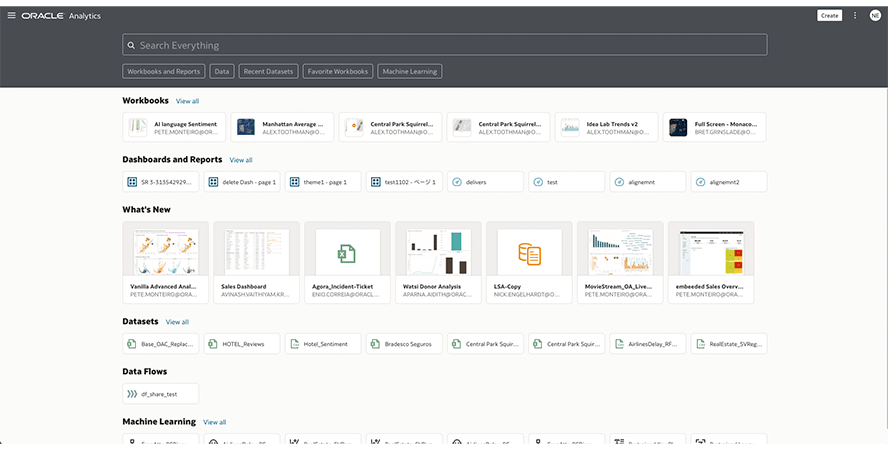
Task: Open the AI language Sentiment workbook
Action: [x=175, y=127]
